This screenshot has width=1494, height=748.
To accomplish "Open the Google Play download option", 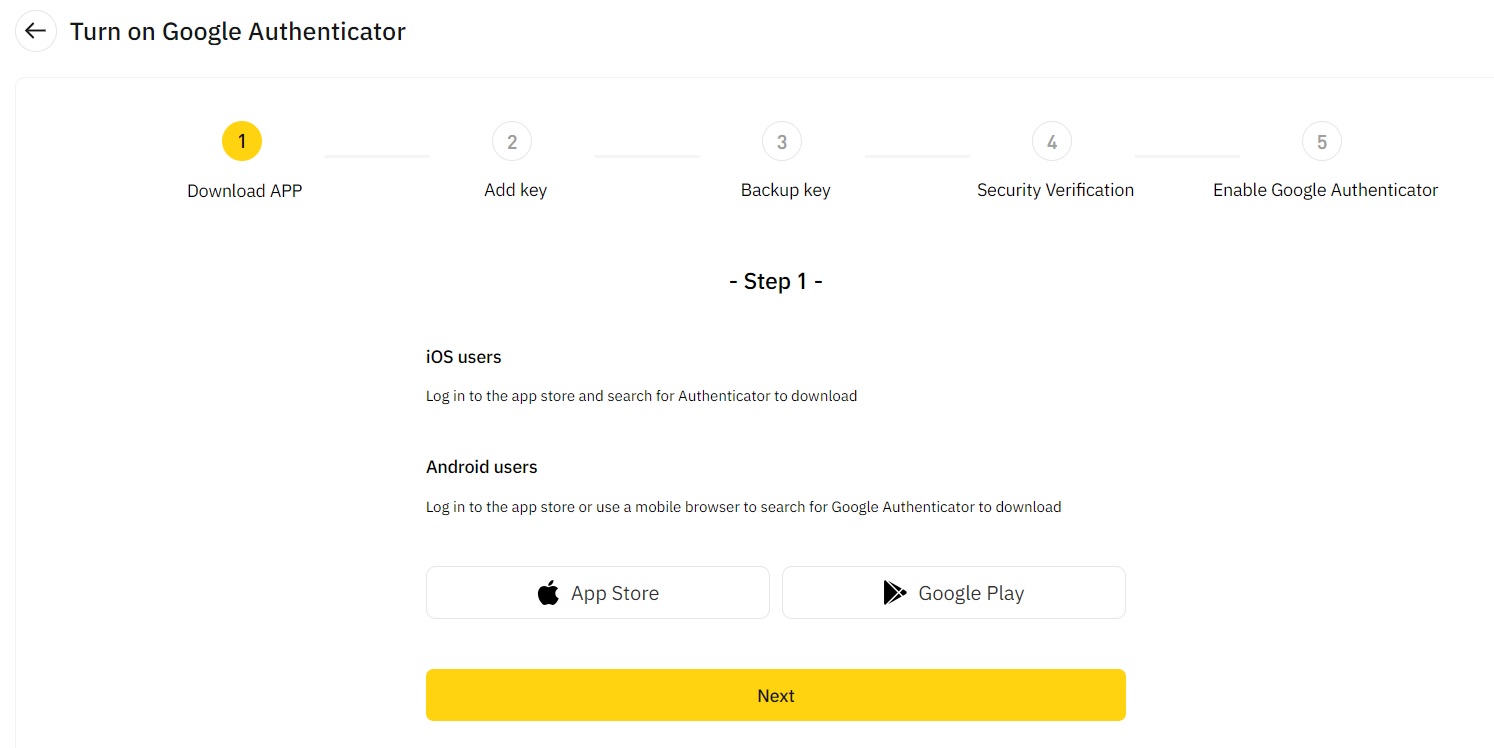I will pos(953,592).
